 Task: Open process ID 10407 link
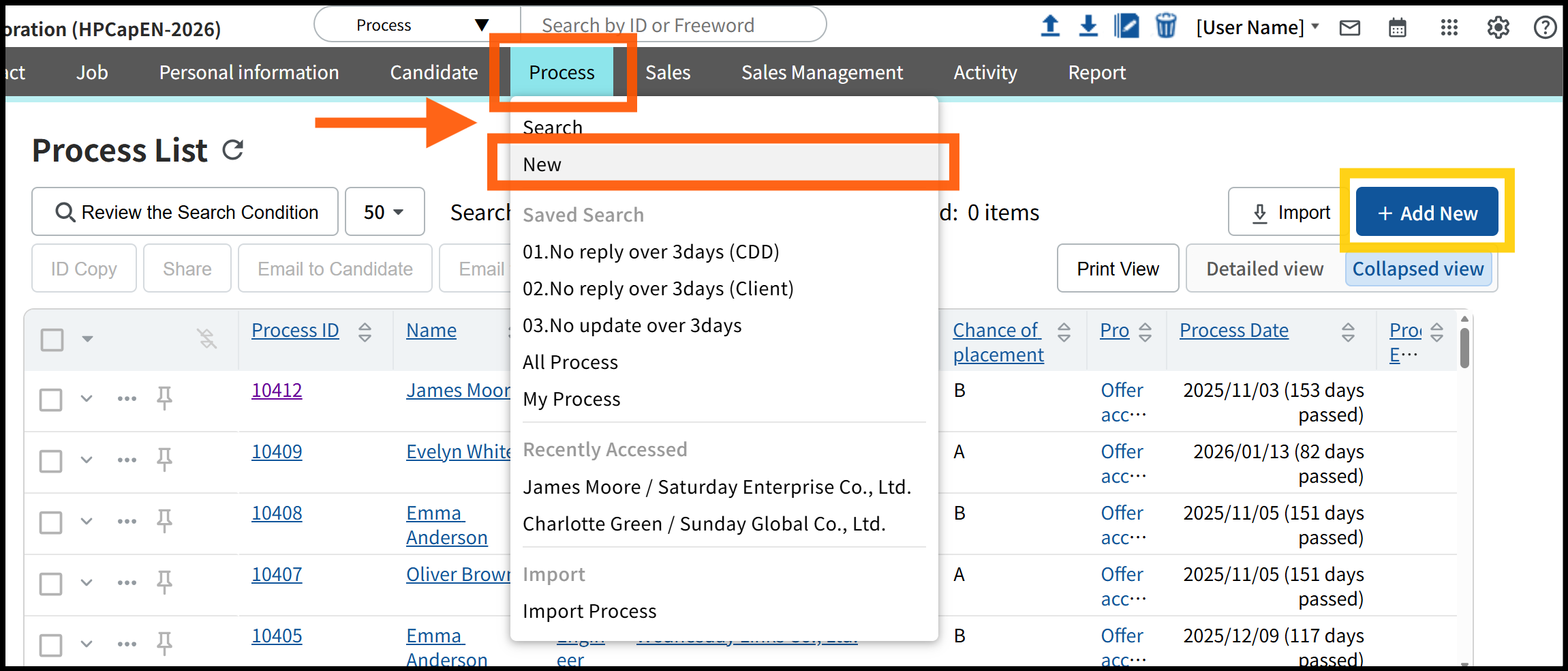(277, 574)
